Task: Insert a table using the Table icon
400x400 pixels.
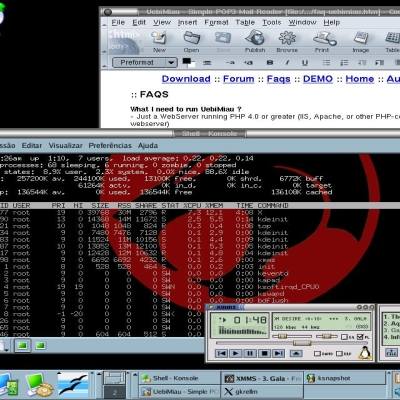Action: click(x=393, y=41)
